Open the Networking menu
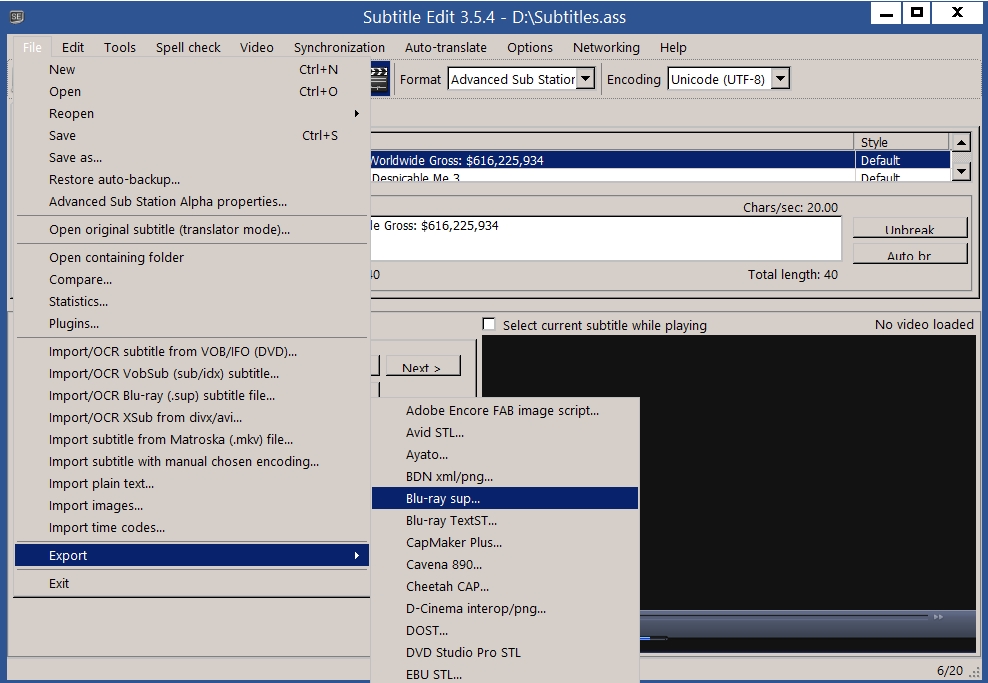This screenshot has width=988, height=683. click(606, 47)
